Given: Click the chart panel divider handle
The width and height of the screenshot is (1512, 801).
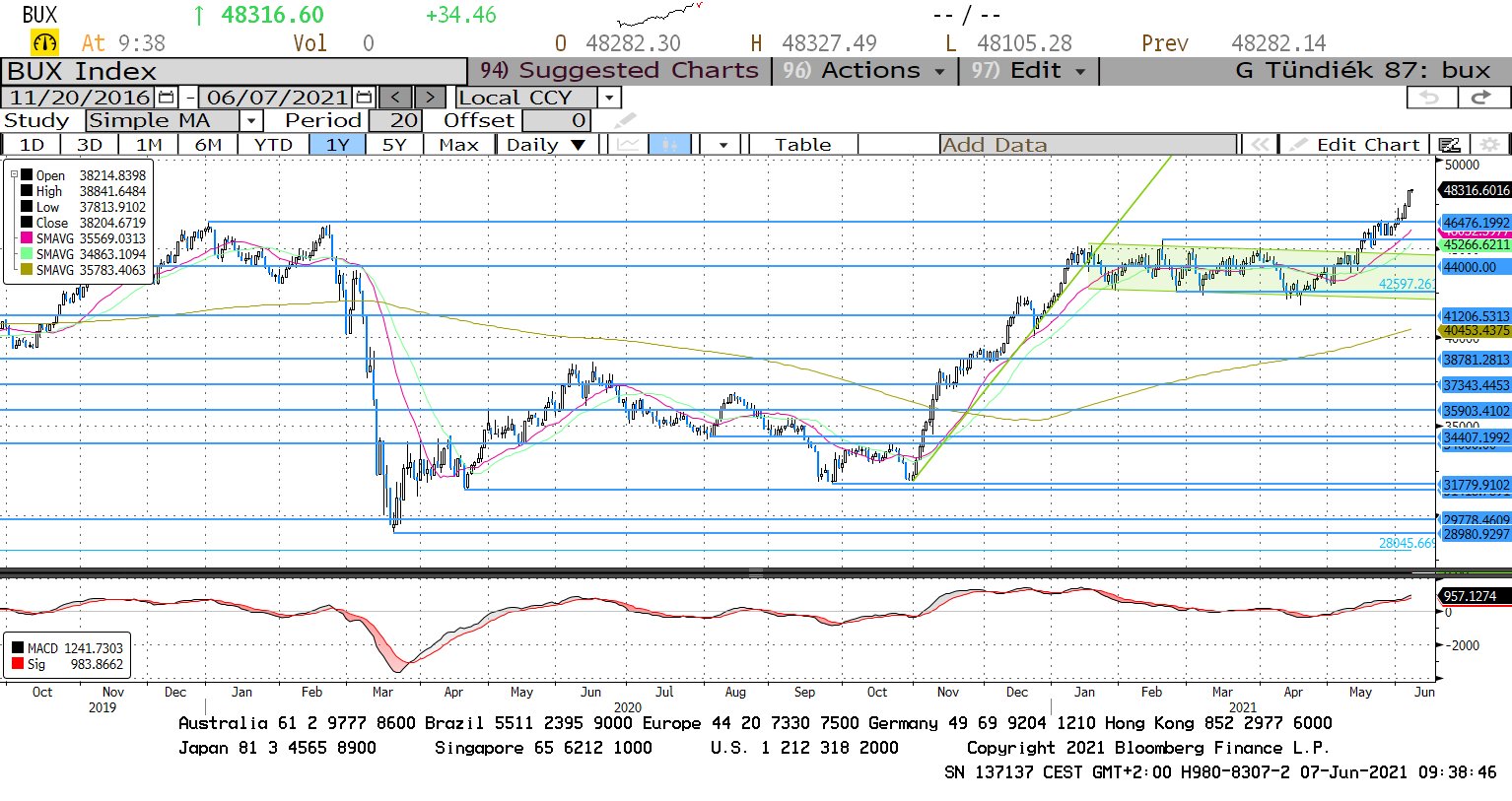Looking at the screenshot, I should [x=756, y=572].
